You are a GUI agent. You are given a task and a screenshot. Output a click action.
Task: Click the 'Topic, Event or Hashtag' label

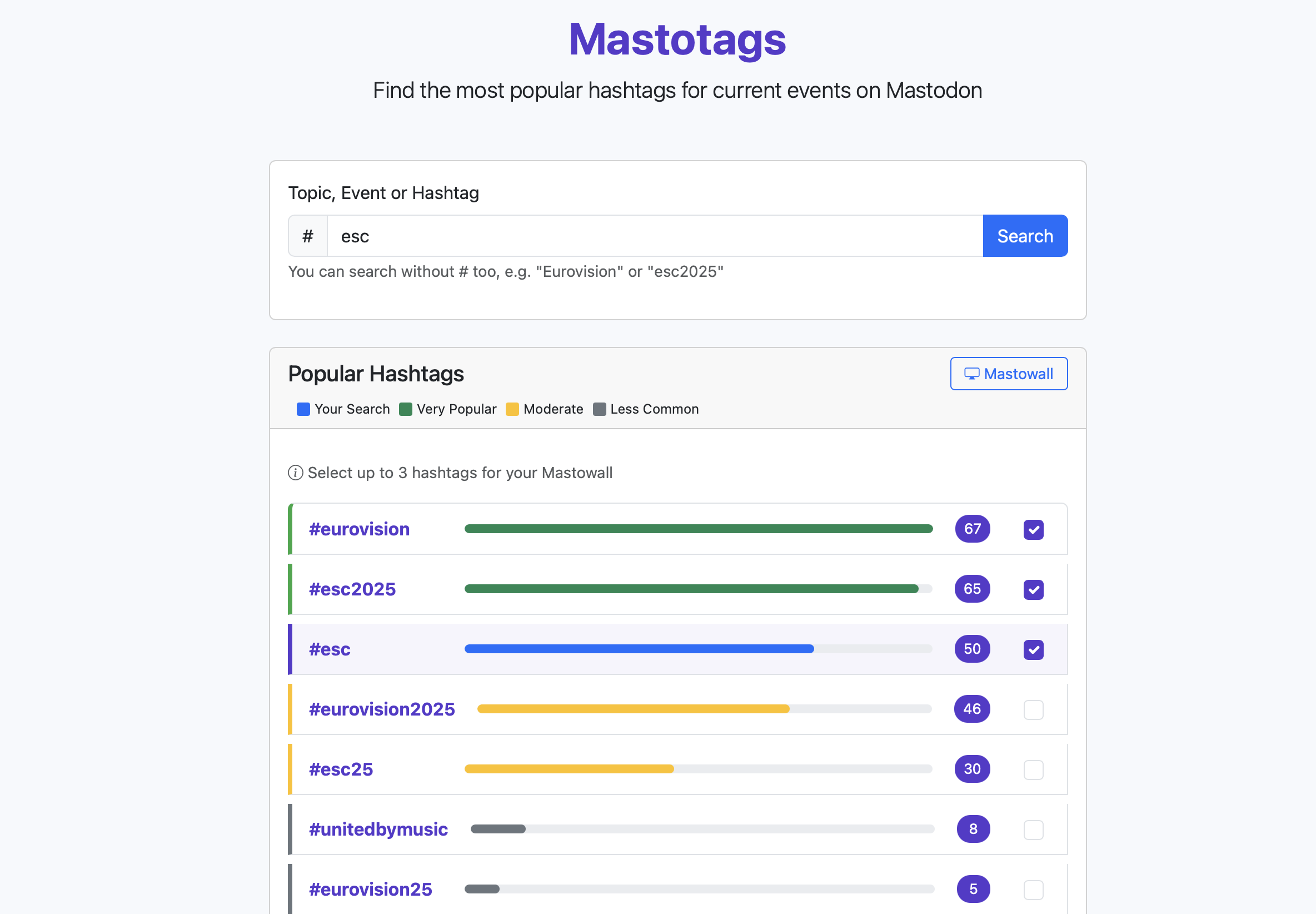coord(383,193)
